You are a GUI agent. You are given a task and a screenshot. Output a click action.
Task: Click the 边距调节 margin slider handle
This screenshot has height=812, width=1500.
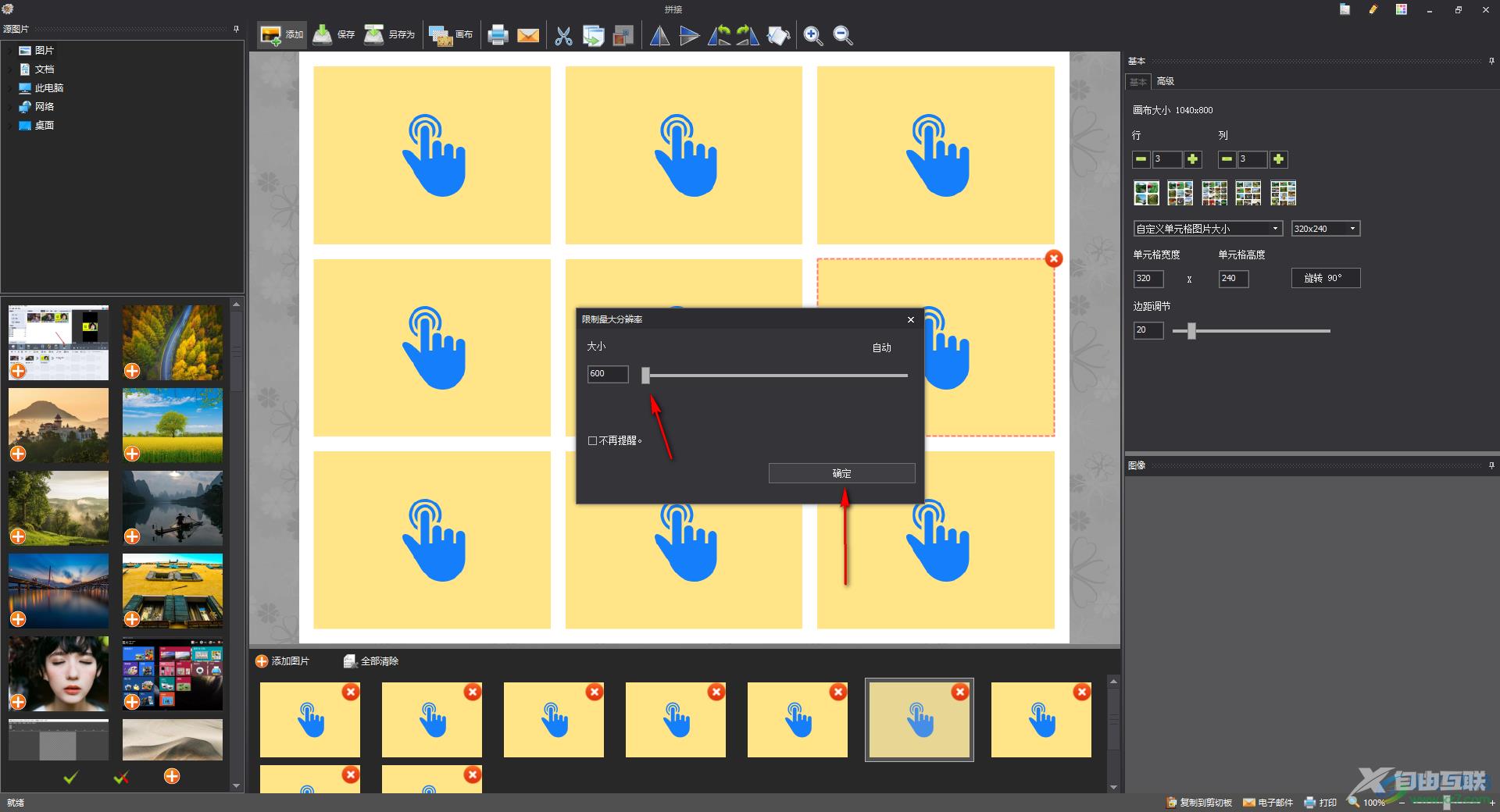(1191, 331)
